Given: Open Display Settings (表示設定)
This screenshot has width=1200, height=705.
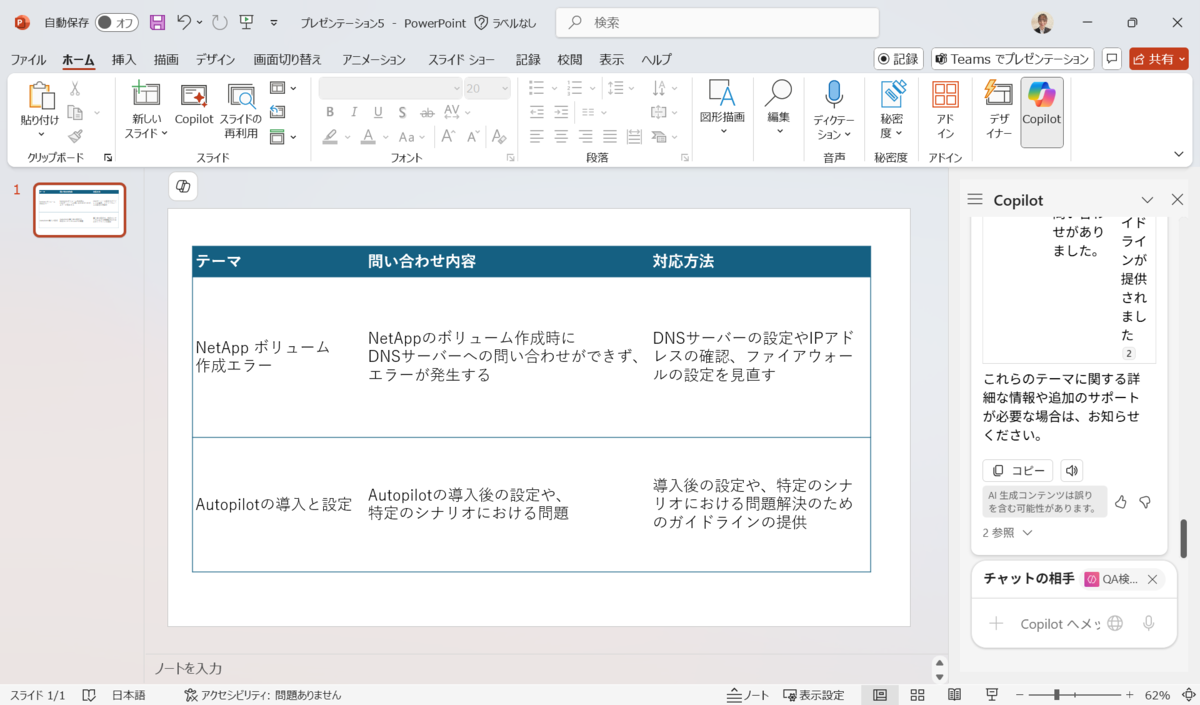Looking at the screenshot, I should (x=813, y=695).
